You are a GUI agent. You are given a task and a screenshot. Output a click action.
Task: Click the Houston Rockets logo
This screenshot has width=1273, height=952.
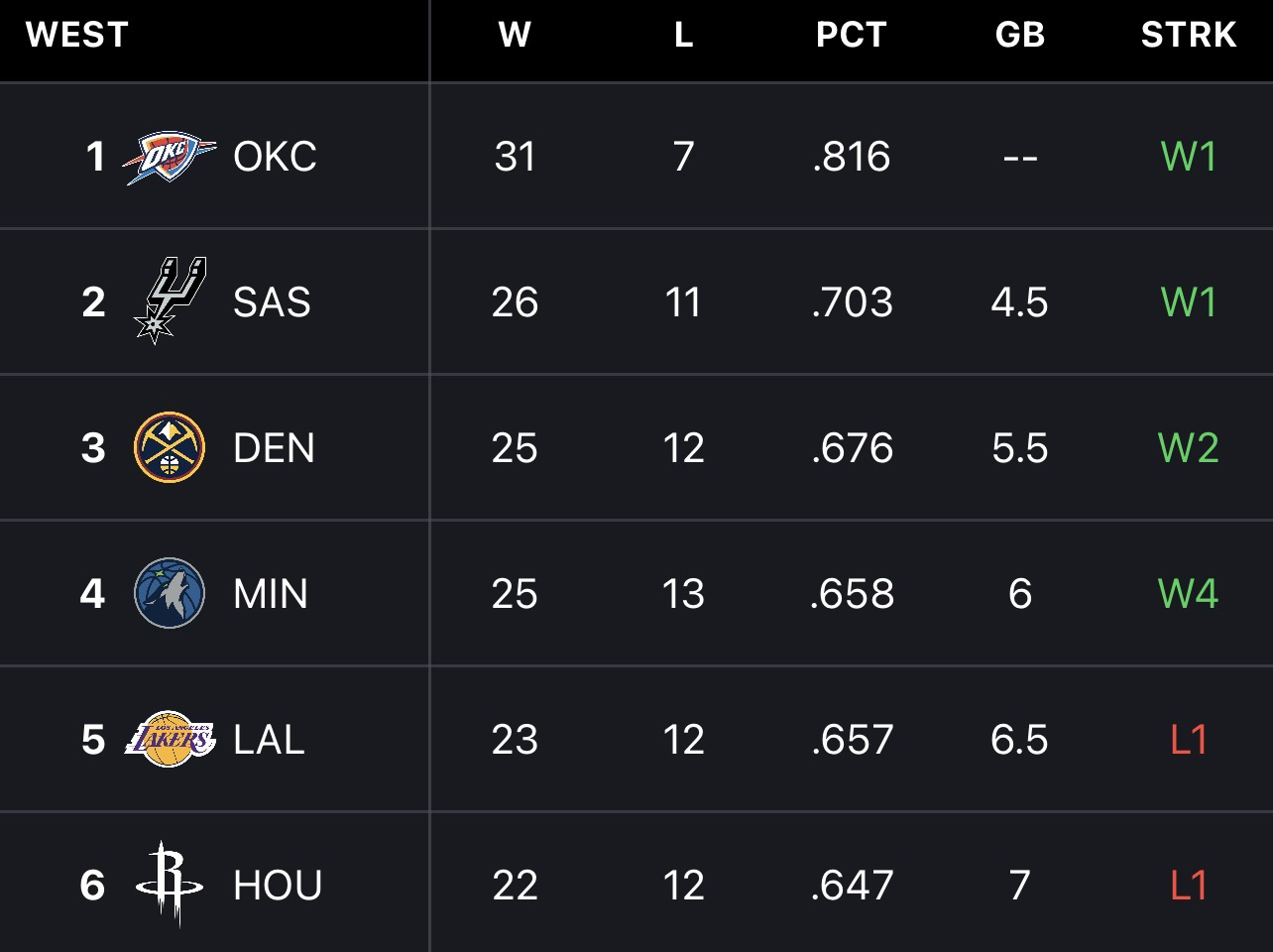click(x=170, y=884)
